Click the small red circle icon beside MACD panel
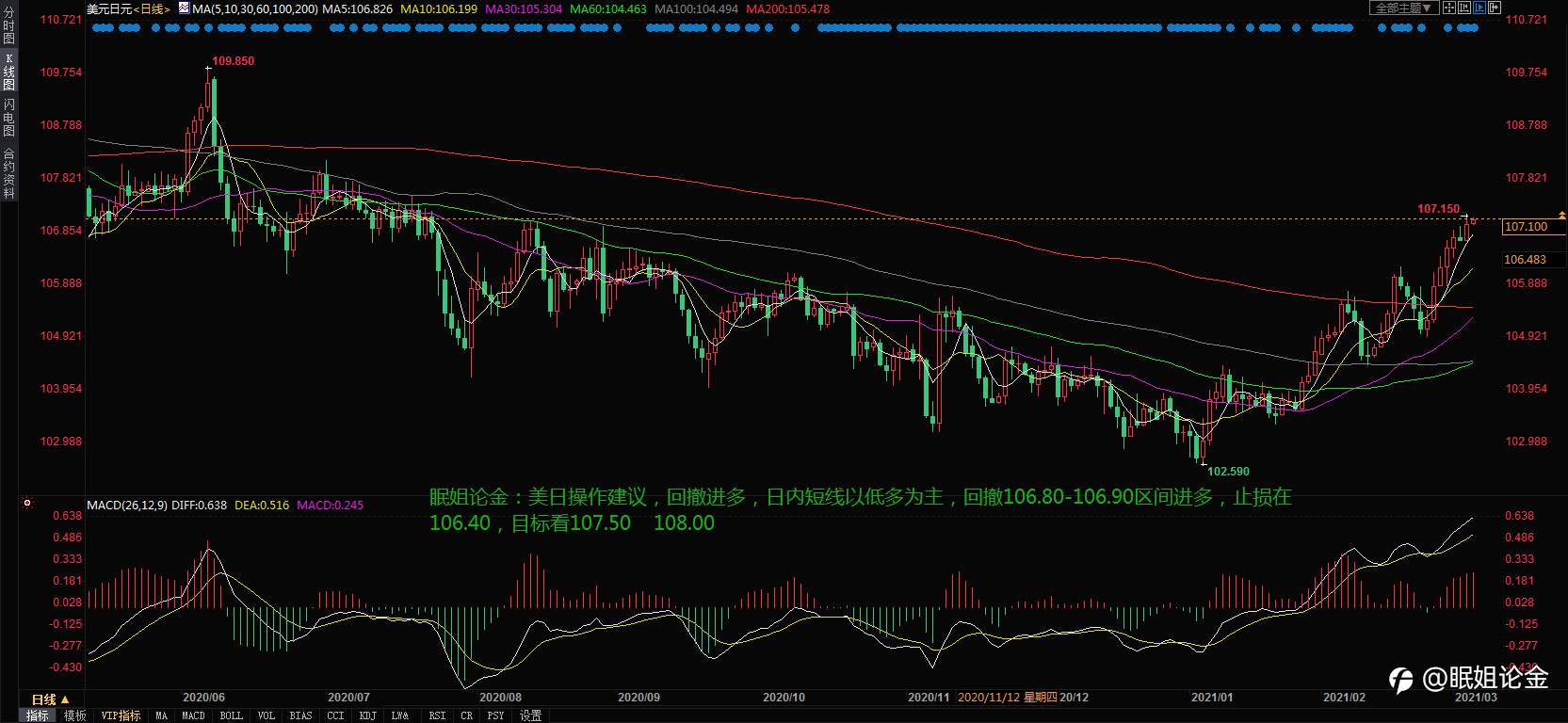The height and width of the screenshot is (723, 1568). [27, 503]
